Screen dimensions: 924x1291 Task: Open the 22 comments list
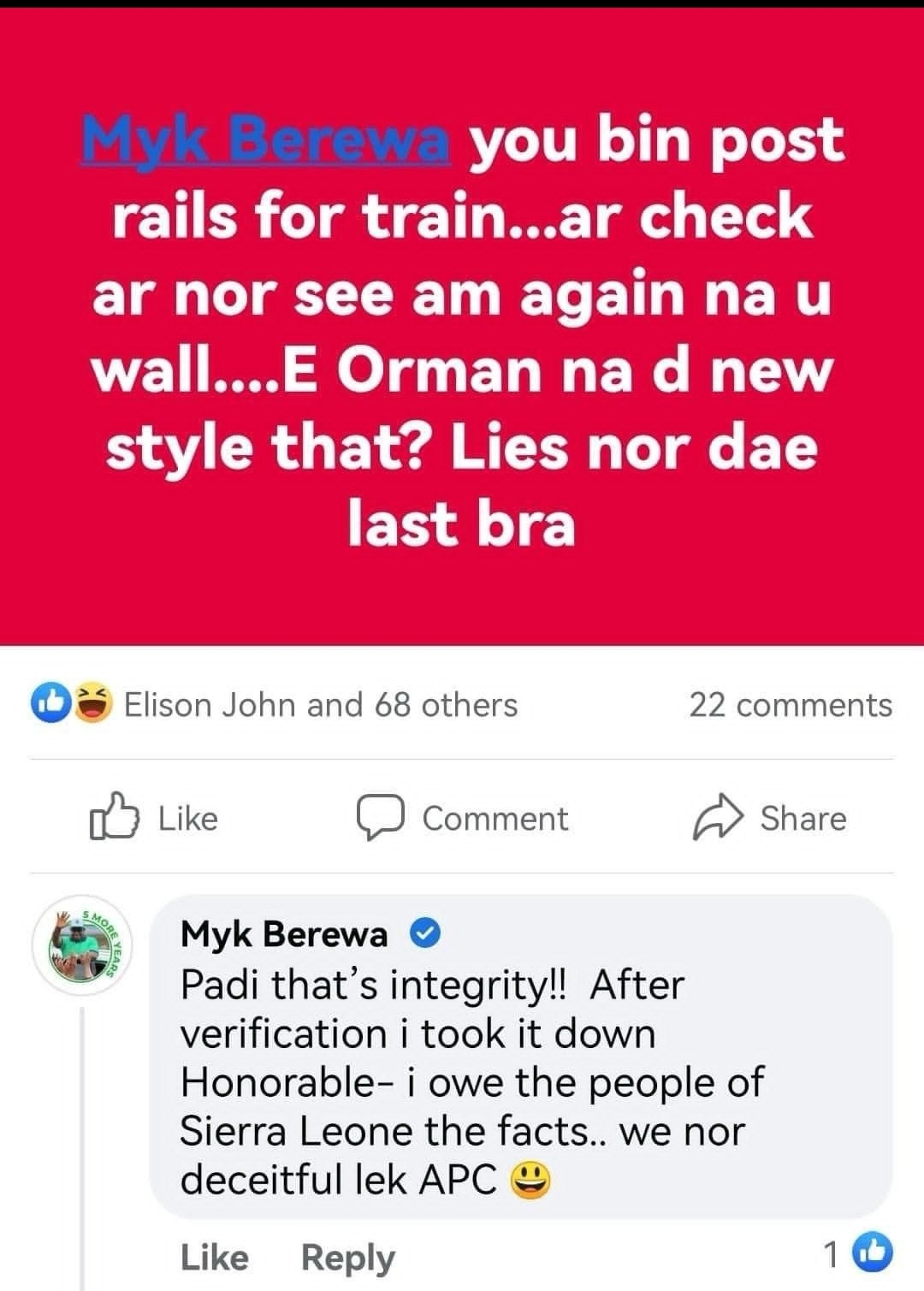point(791,704)
